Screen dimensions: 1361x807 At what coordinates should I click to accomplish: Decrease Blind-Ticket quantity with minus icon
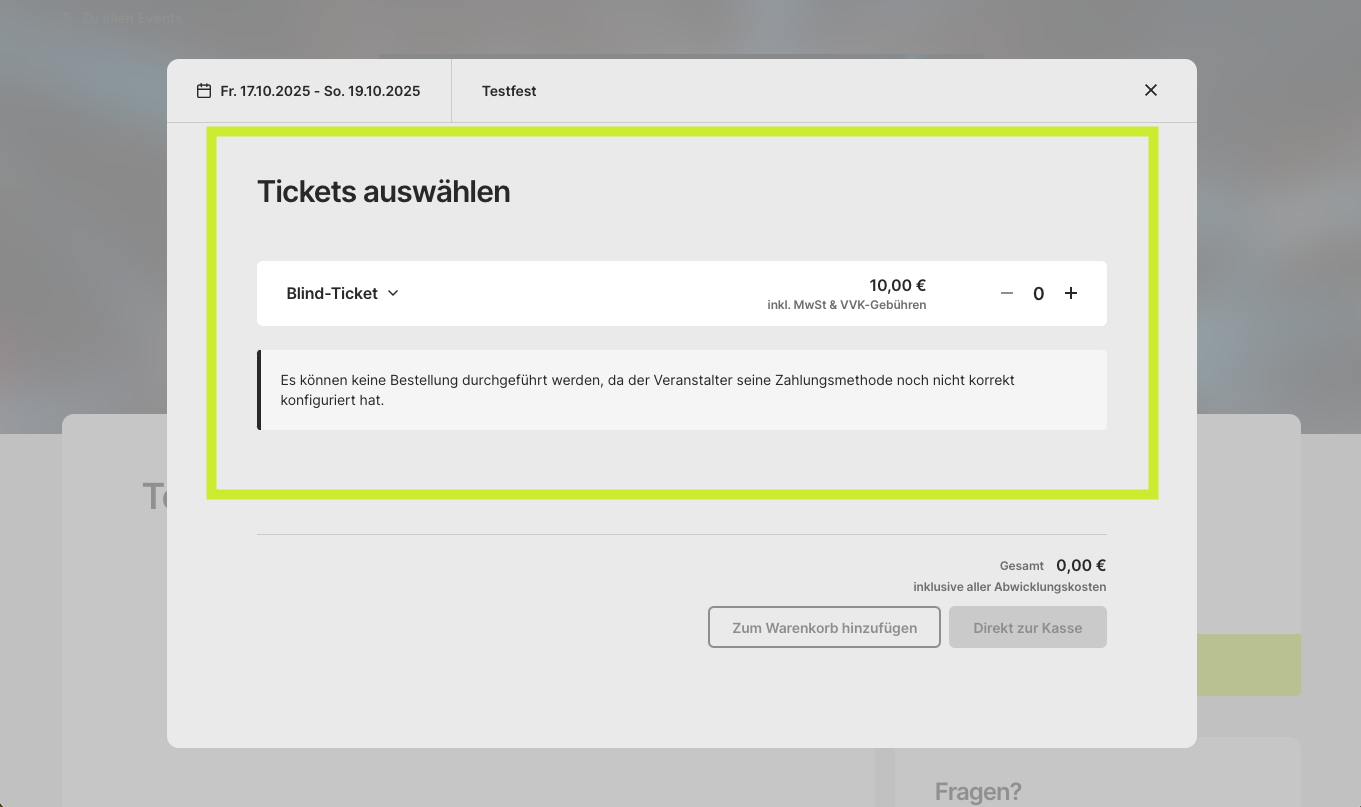tap(1007, 293)
